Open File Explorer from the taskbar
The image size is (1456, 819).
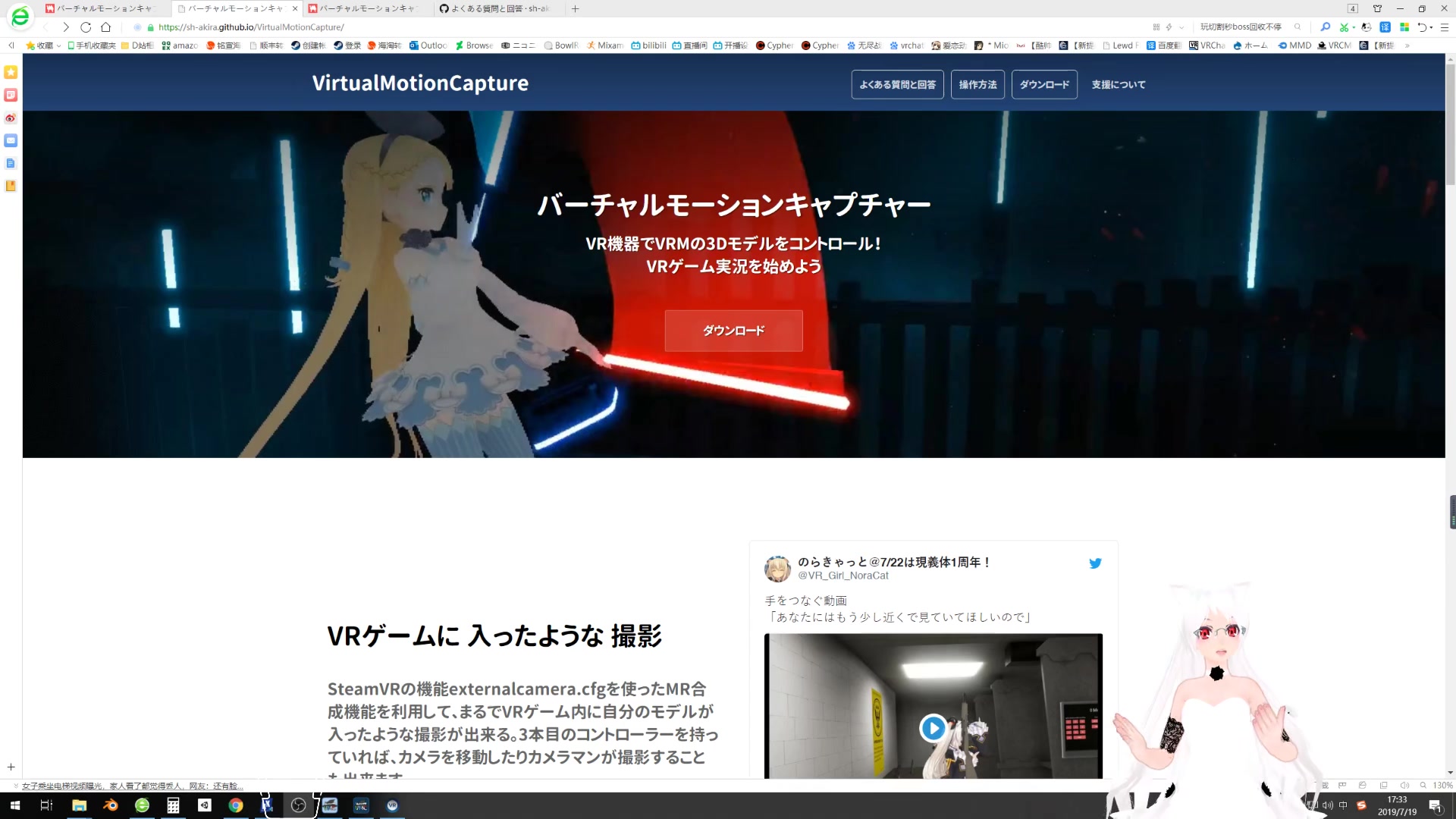click(x=79, y=805)
